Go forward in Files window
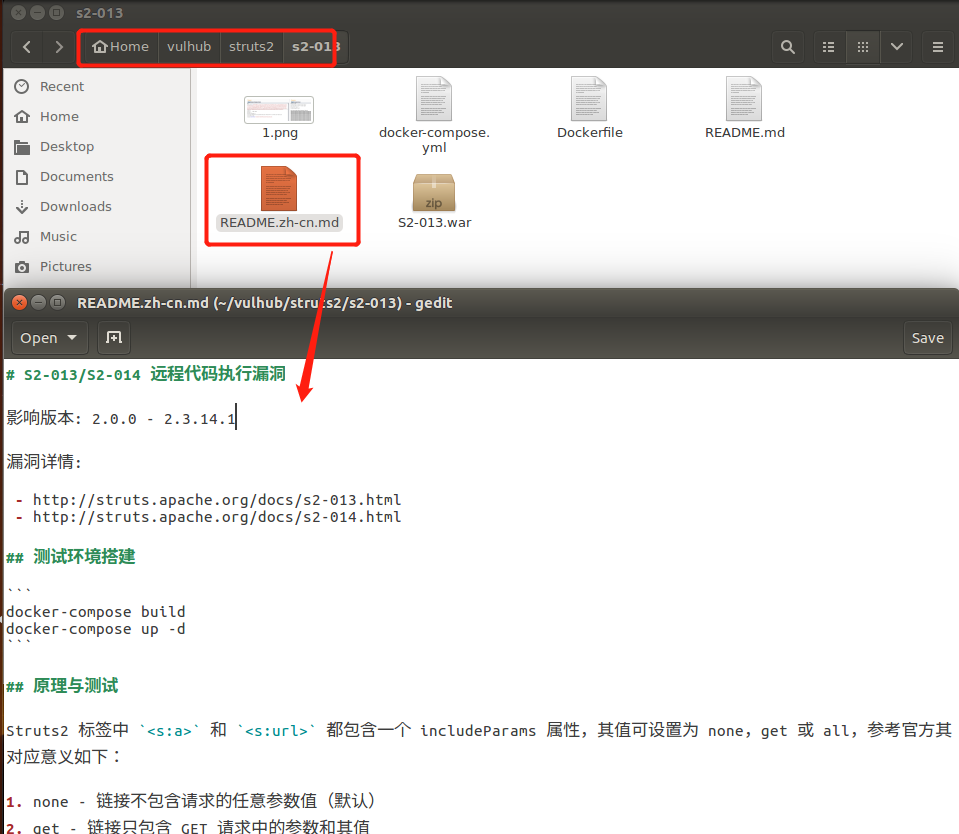 (59, 47)
